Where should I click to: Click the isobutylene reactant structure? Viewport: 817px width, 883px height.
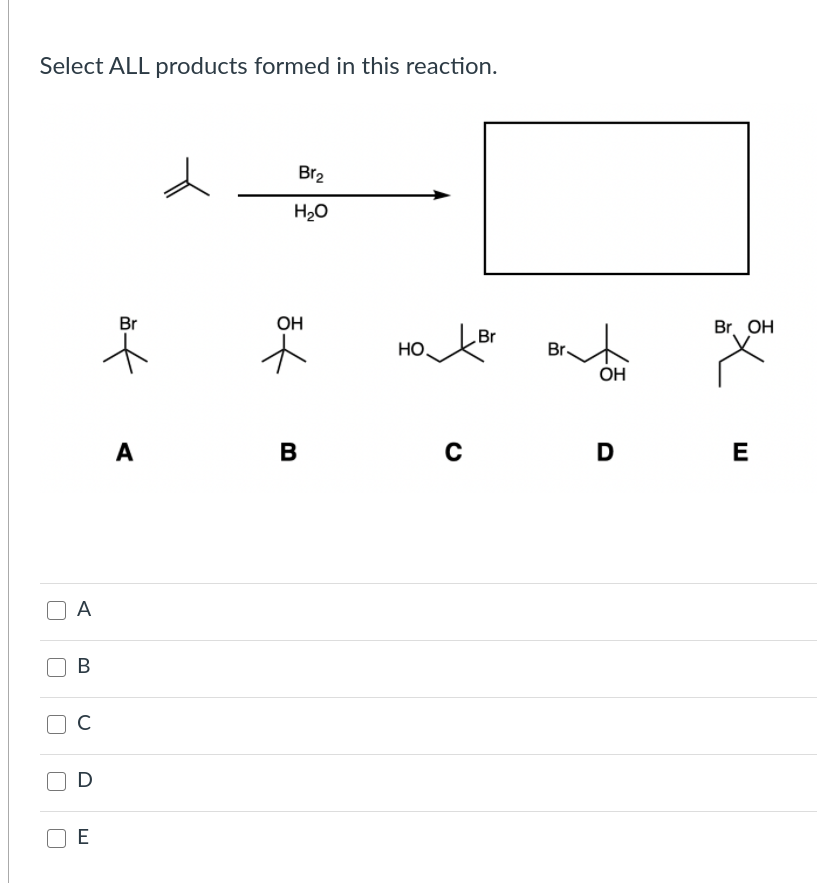tap(186, 178)
